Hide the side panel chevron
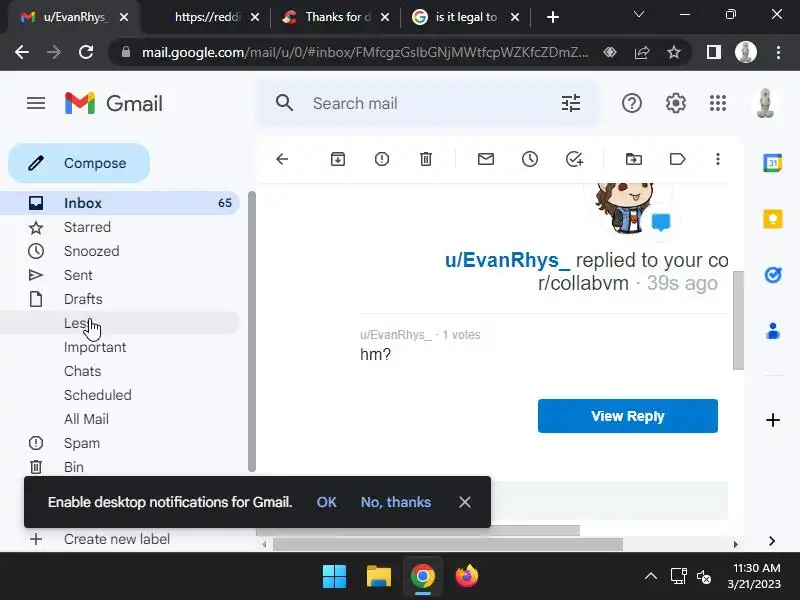The image size is (800, 600). pyautogui.click(x=772, y=541)
